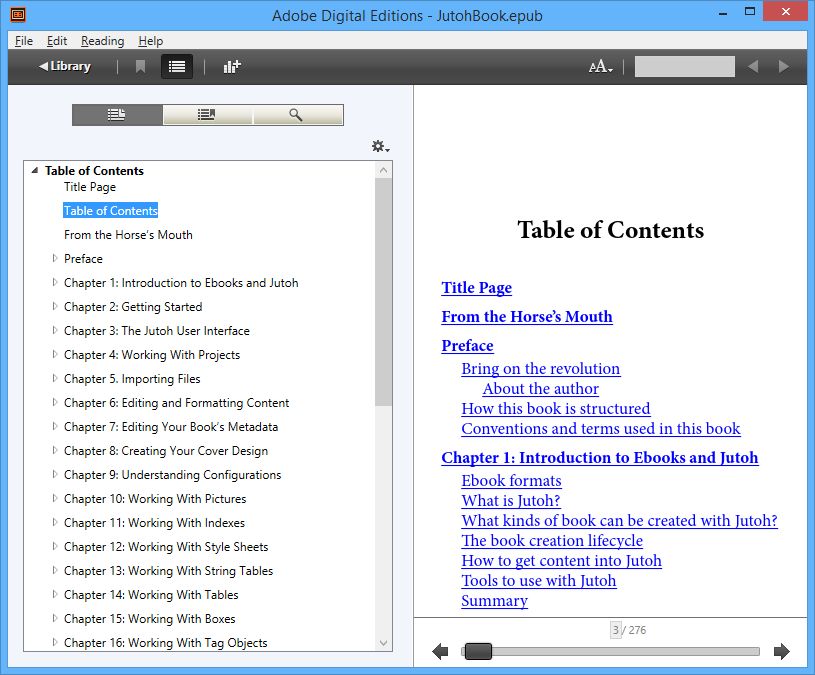Open the text size AA menu
Screen dimensions: 815x675
point(601,67)
